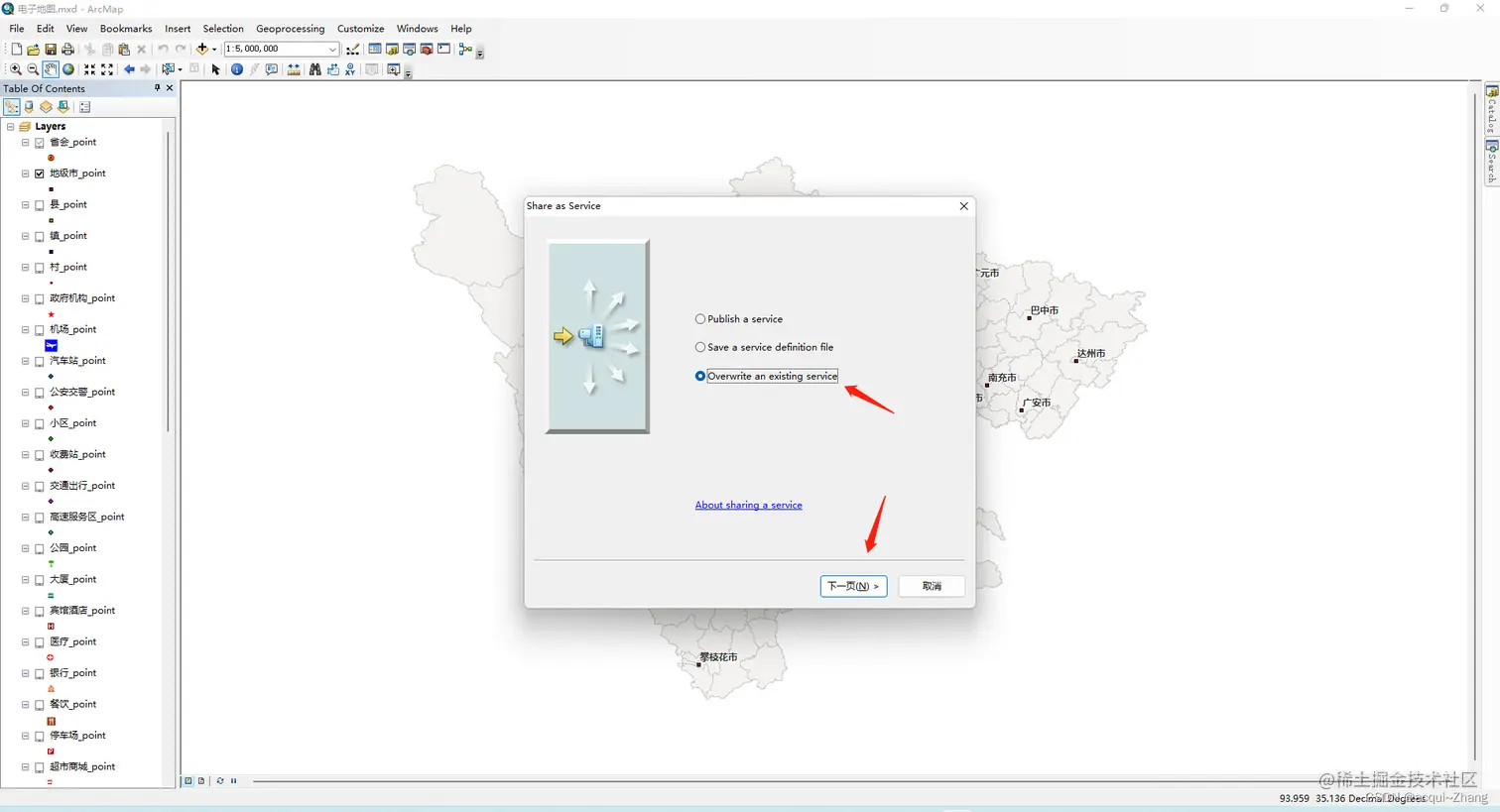This screenshot has width=1500, height=812.
Task: Open the Catalog side tab
Action: 1491,109
